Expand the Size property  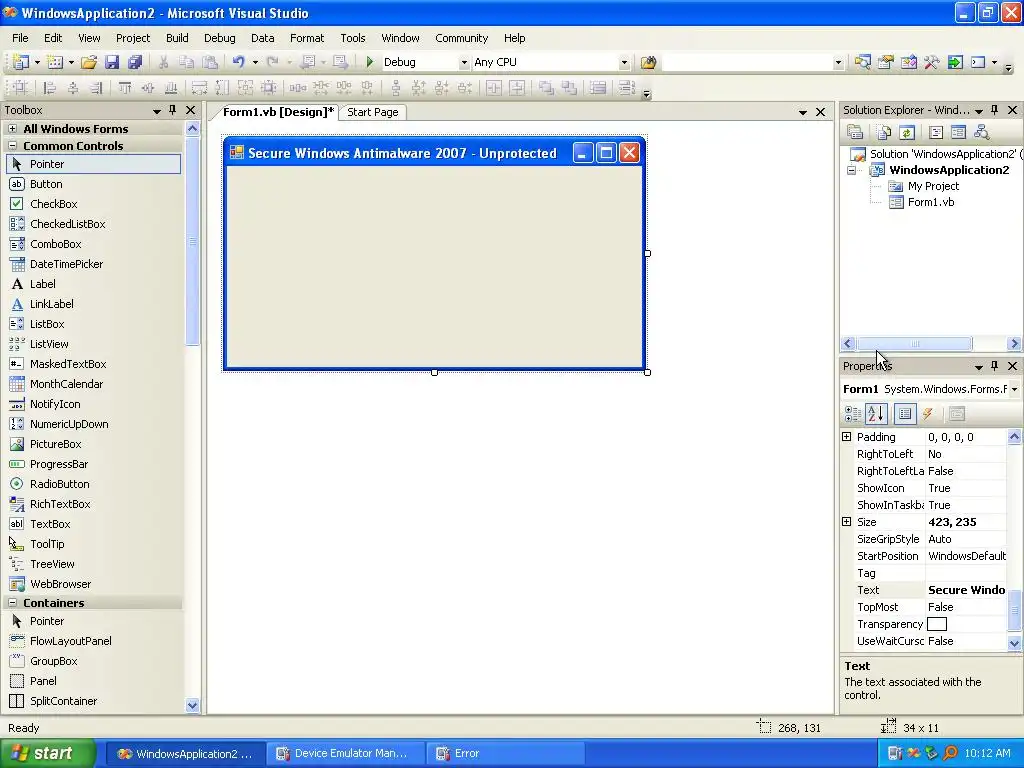pos(846,522)
